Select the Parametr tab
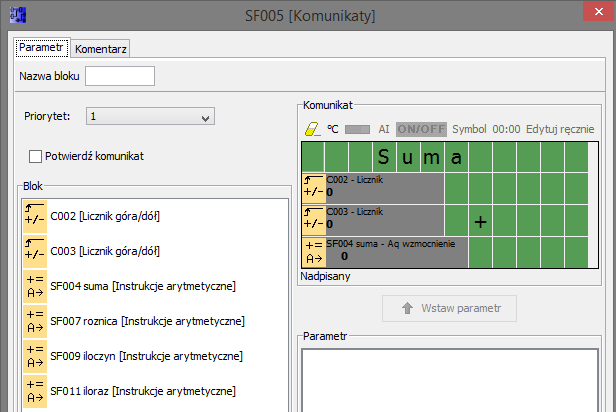Screen dimensions: 616x412 click(x=41, y=47)
